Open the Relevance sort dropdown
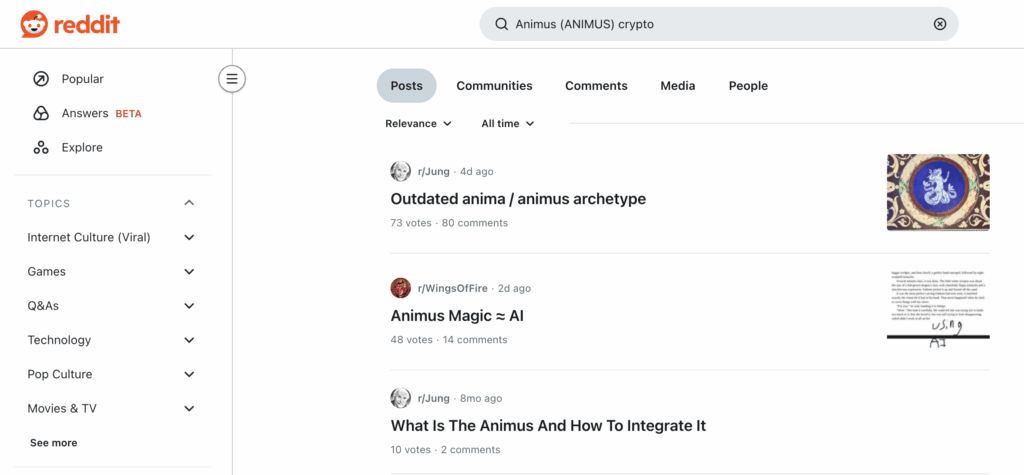 [418, 124]
